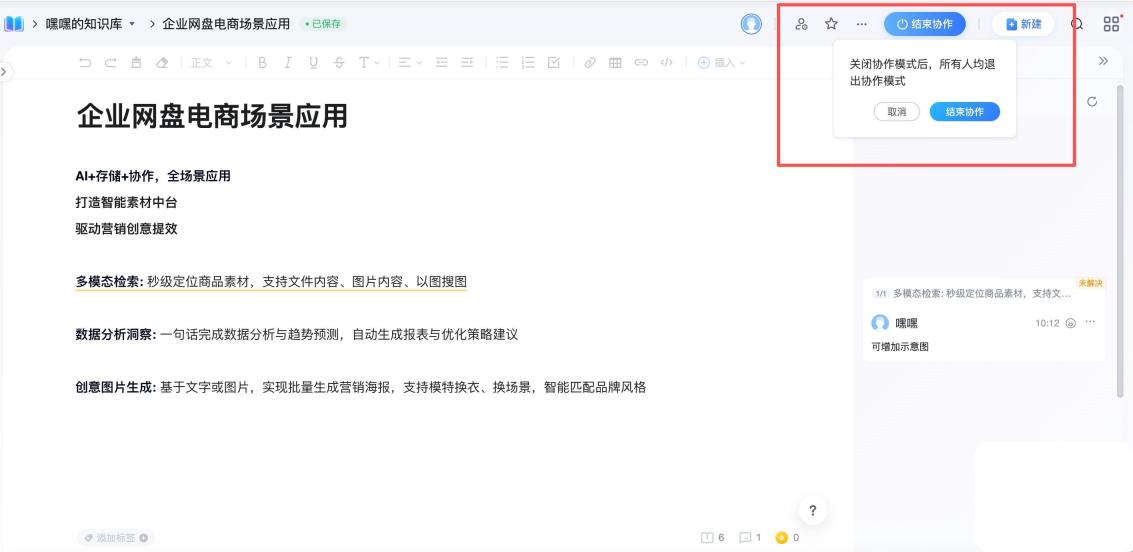
Task: Click the knowledge base book icon
Action: point(14,24)
